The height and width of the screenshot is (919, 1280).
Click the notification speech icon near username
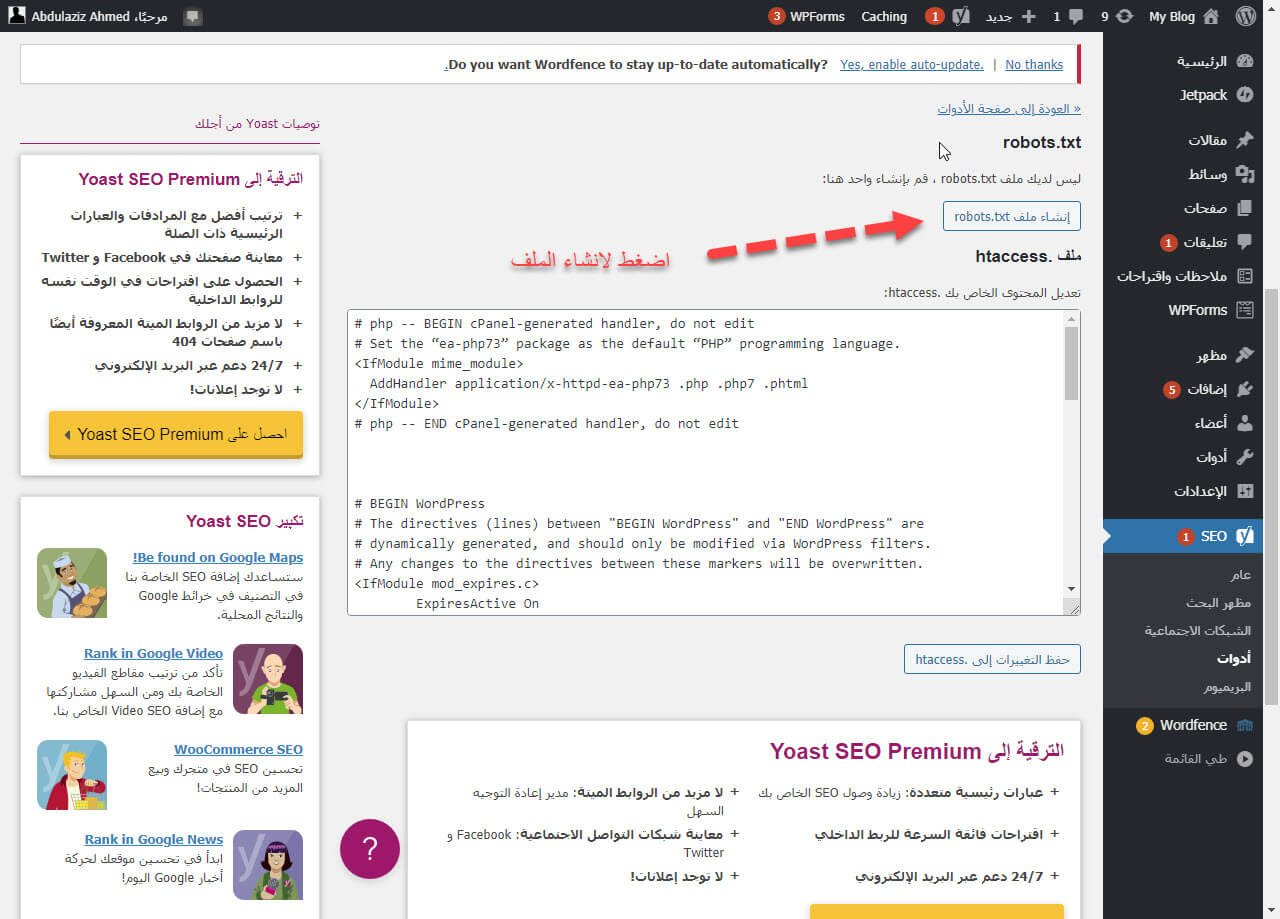(193, 17)
